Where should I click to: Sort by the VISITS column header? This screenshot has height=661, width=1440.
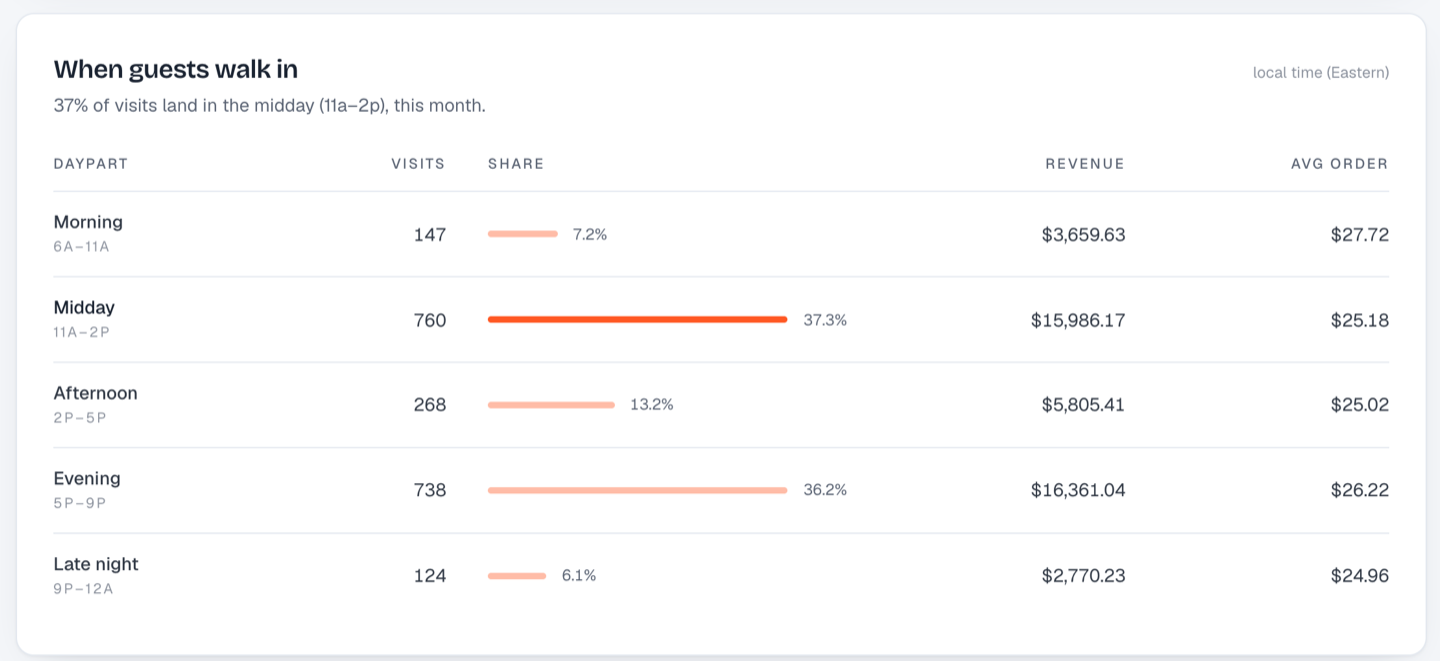point(418,164)
